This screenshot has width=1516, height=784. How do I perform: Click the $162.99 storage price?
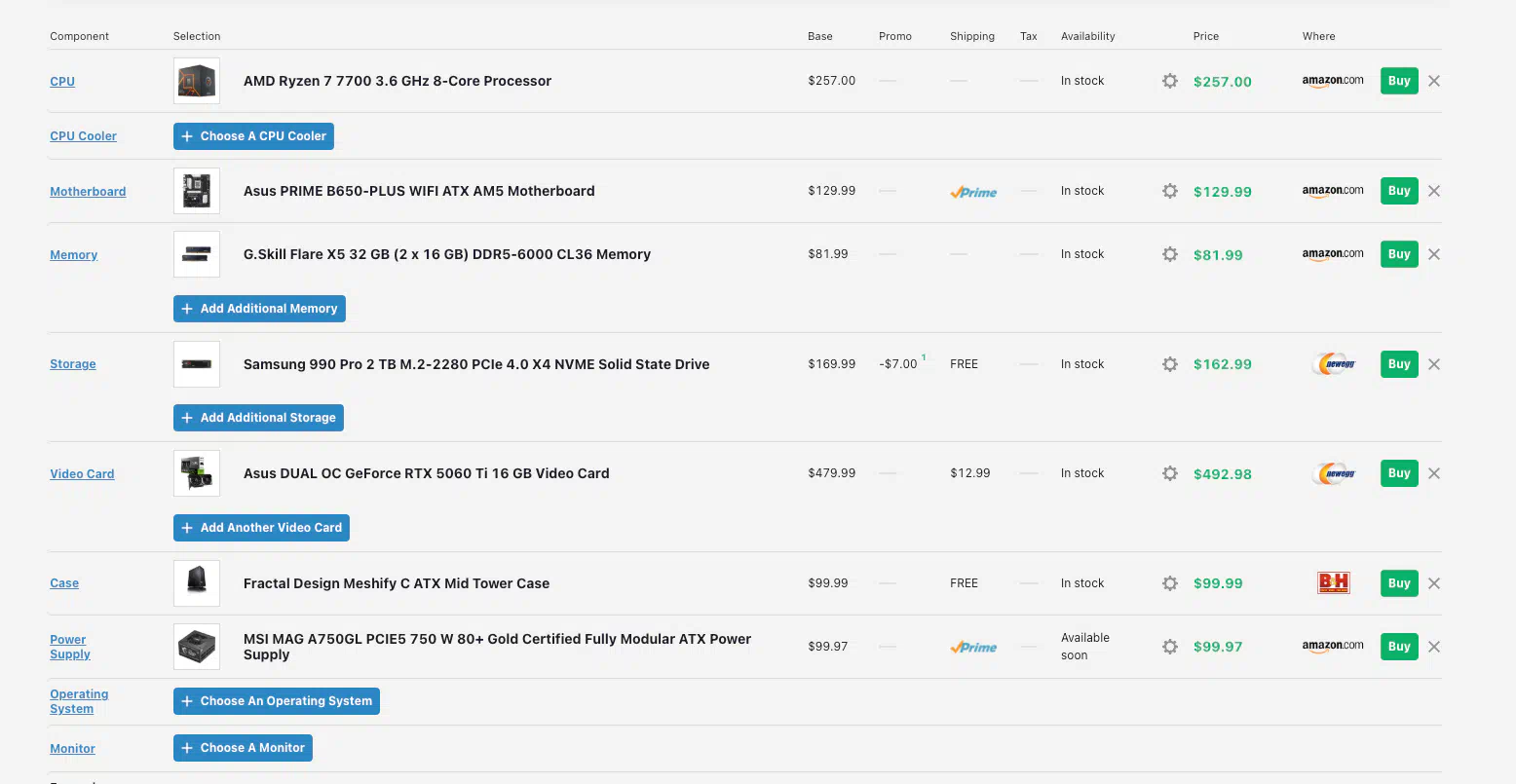(x=1223, y=364)
